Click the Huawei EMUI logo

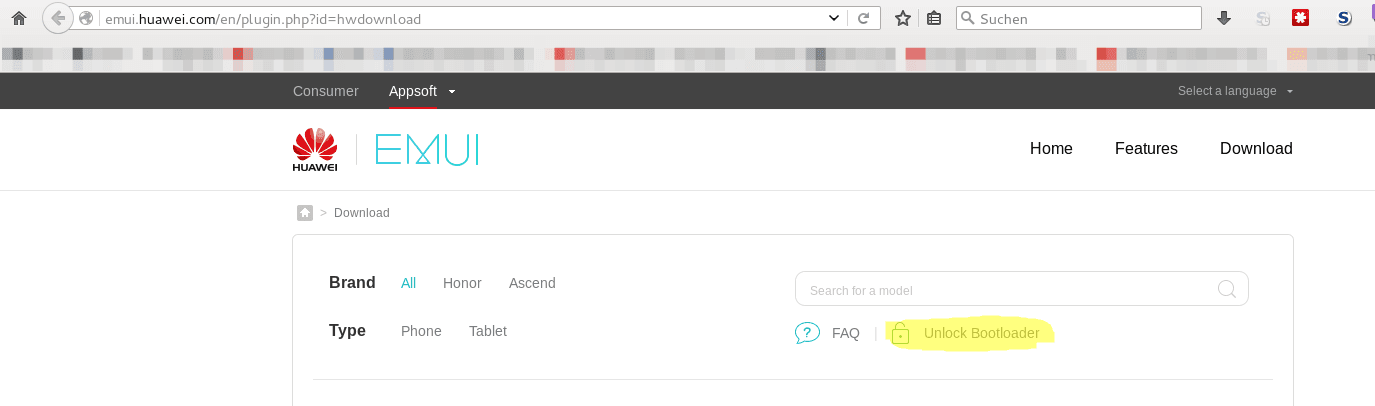tap(386, 149)
